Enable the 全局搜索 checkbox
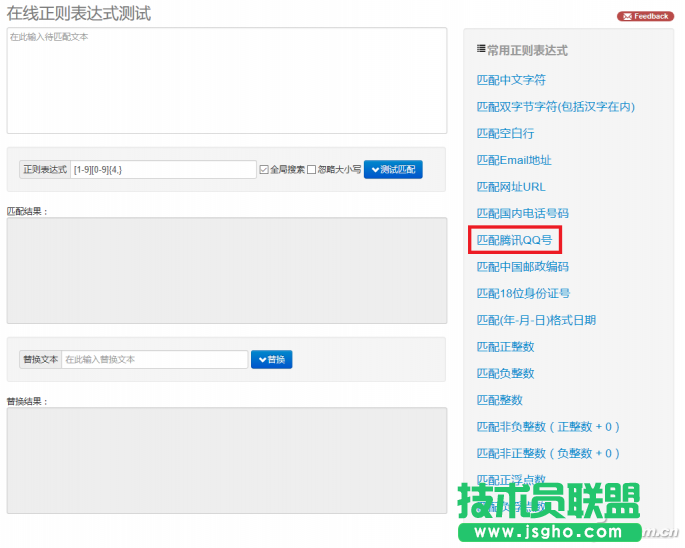685x548 pixels. click(x=264, y=170)
